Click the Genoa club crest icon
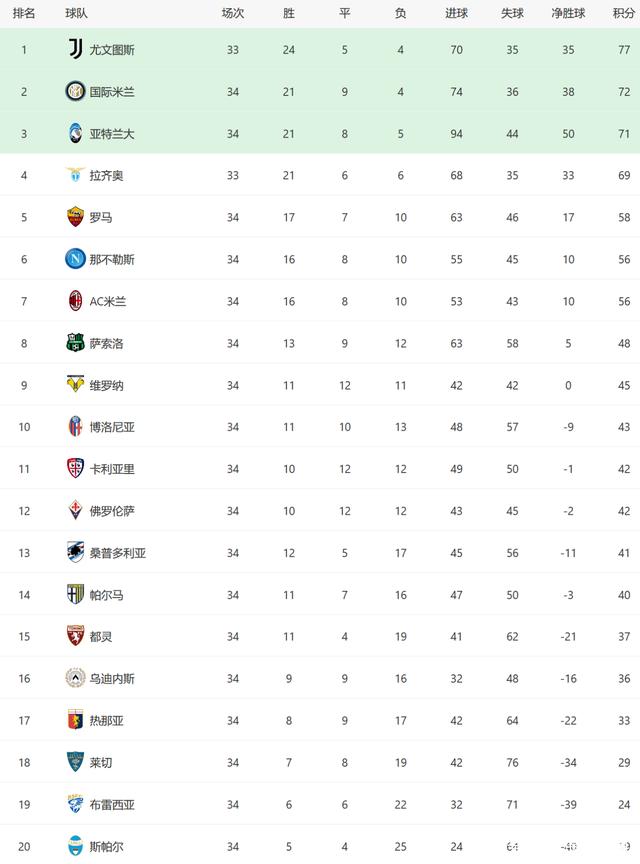The image size is (640, 864). 76,720
